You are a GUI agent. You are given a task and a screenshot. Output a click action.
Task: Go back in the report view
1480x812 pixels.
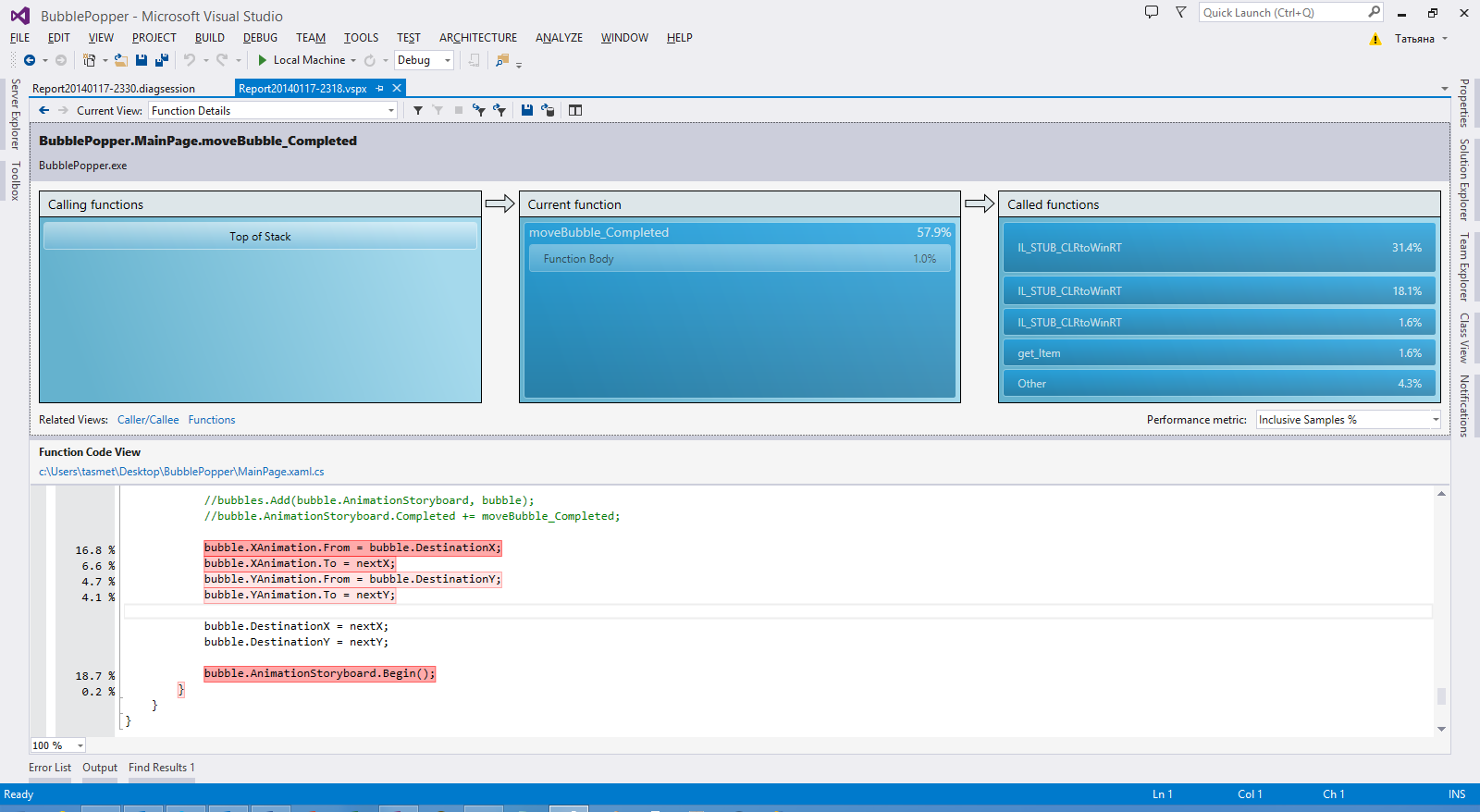point(43,110)
